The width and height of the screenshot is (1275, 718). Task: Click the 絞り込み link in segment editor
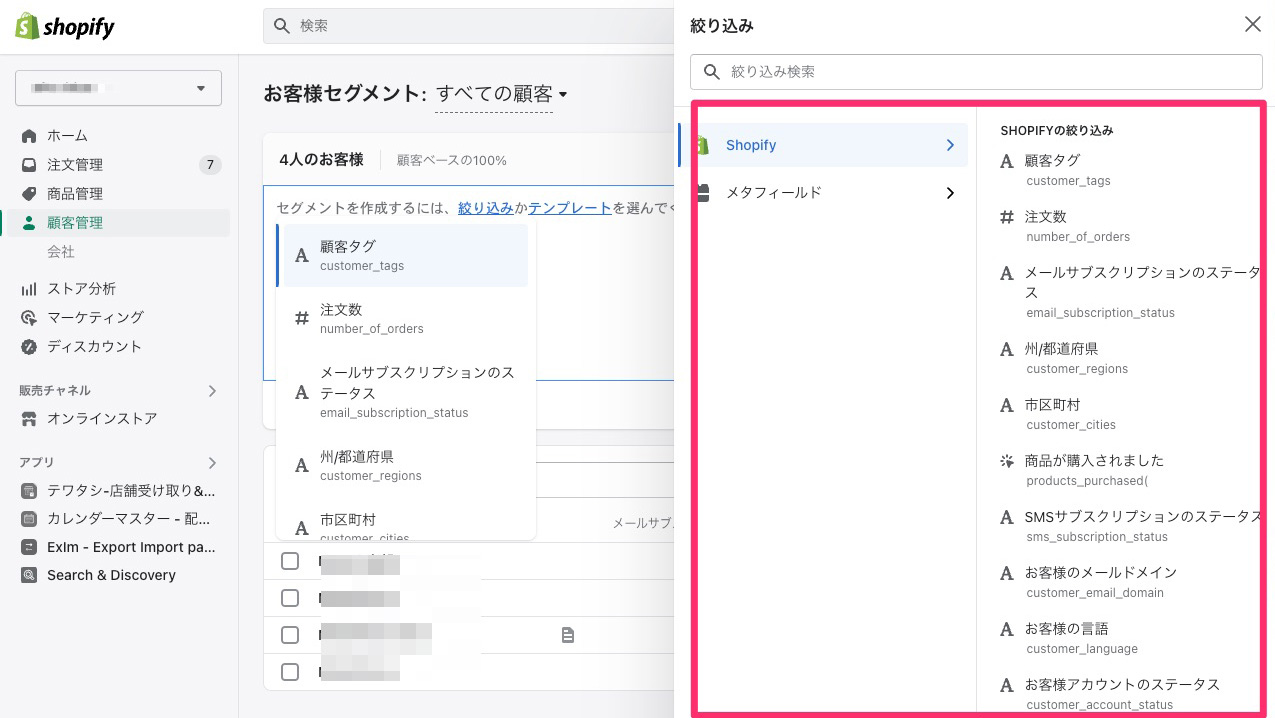(x=486, y=208)
